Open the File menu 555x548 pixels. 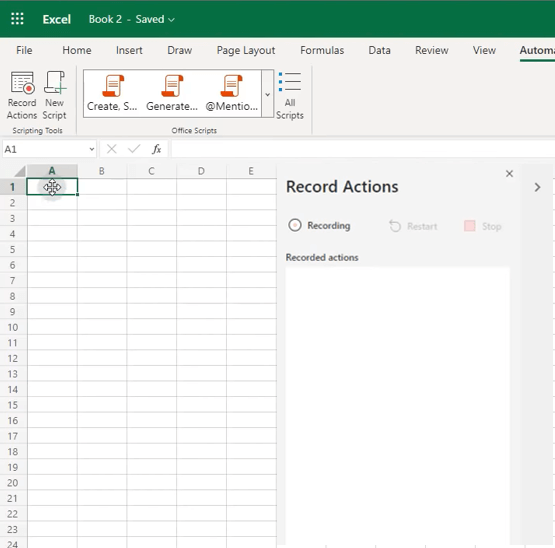click(24, 50)
